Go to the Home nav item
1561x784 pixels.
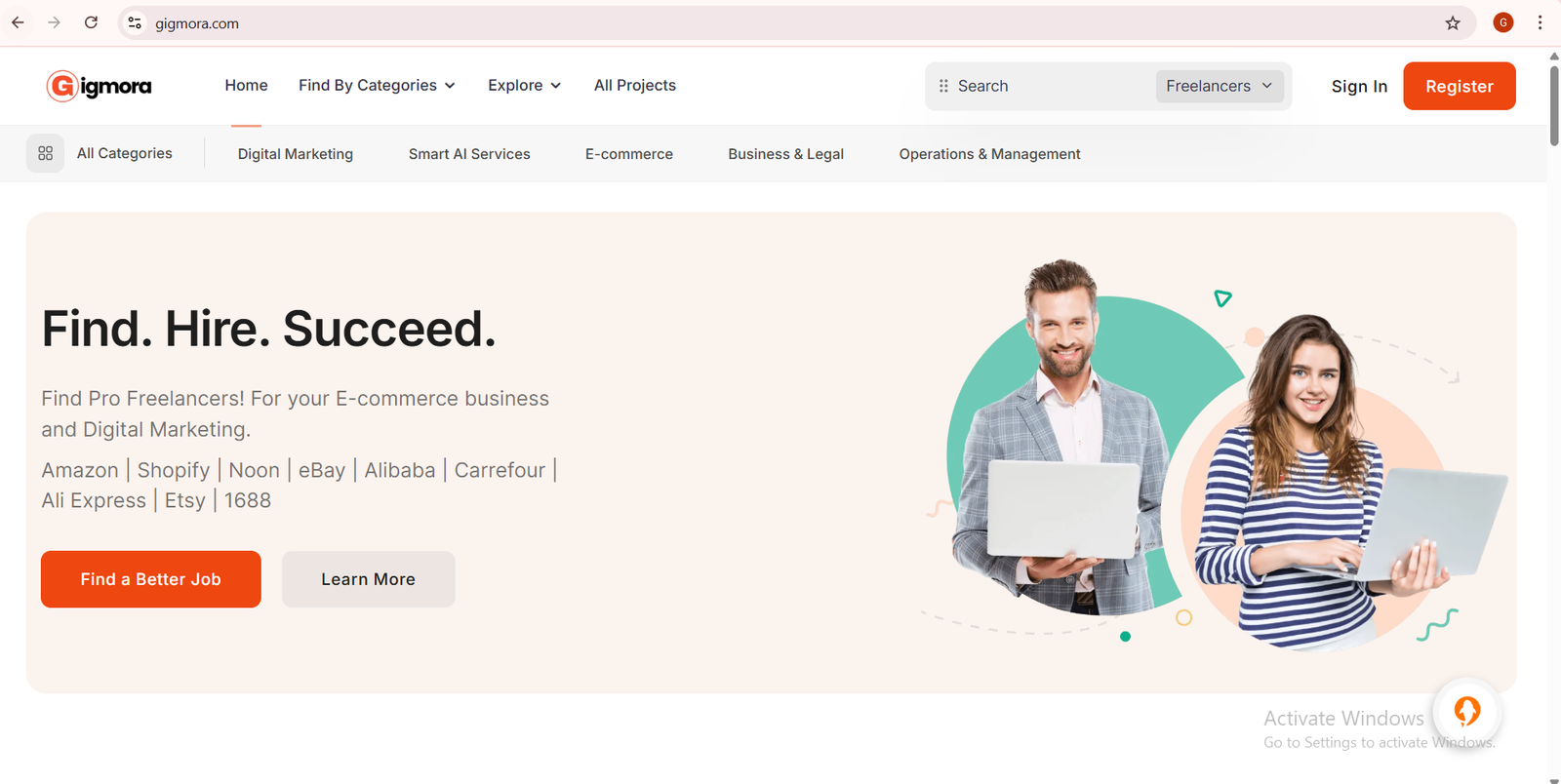click(246, 85)
